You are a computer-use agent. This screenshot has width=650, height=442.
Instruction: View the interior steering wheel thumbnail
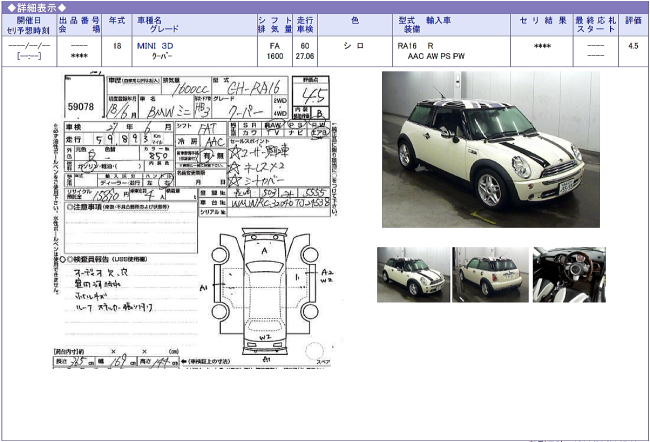click(x=569, y=274)
